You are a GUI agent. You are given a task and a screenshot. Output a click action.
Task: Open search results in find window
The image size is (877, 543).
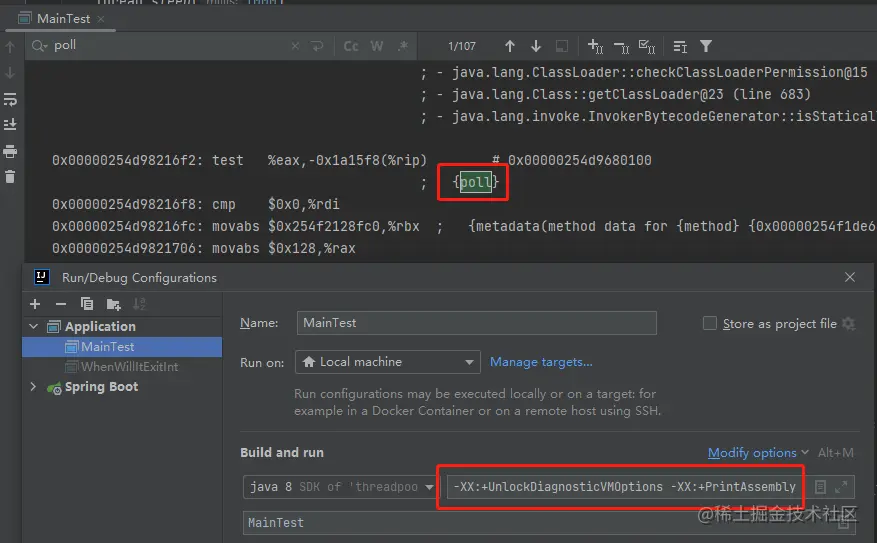[x=680, y=46]
